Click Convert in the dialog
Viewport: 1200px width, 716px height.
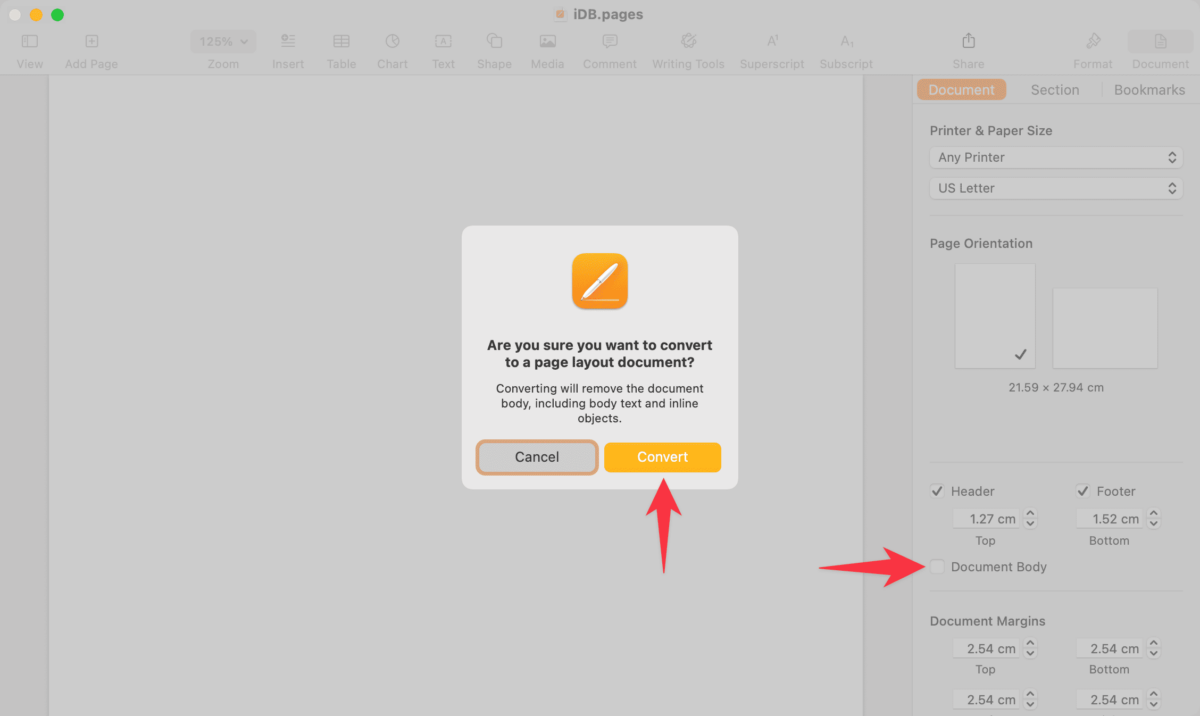click(663, 457)
